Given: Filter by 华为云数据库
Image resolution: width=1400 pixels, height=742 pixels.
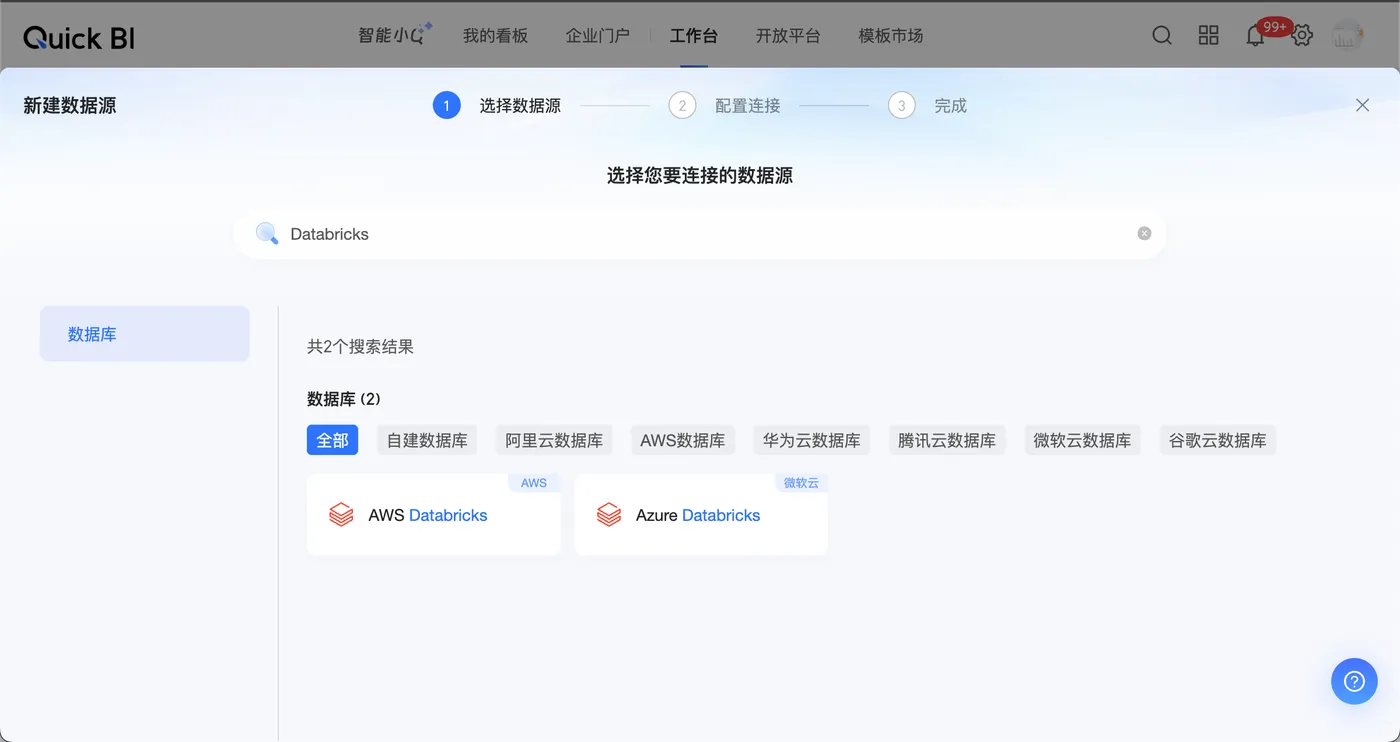Looking at the screenshot, I should tap(812, 440).
